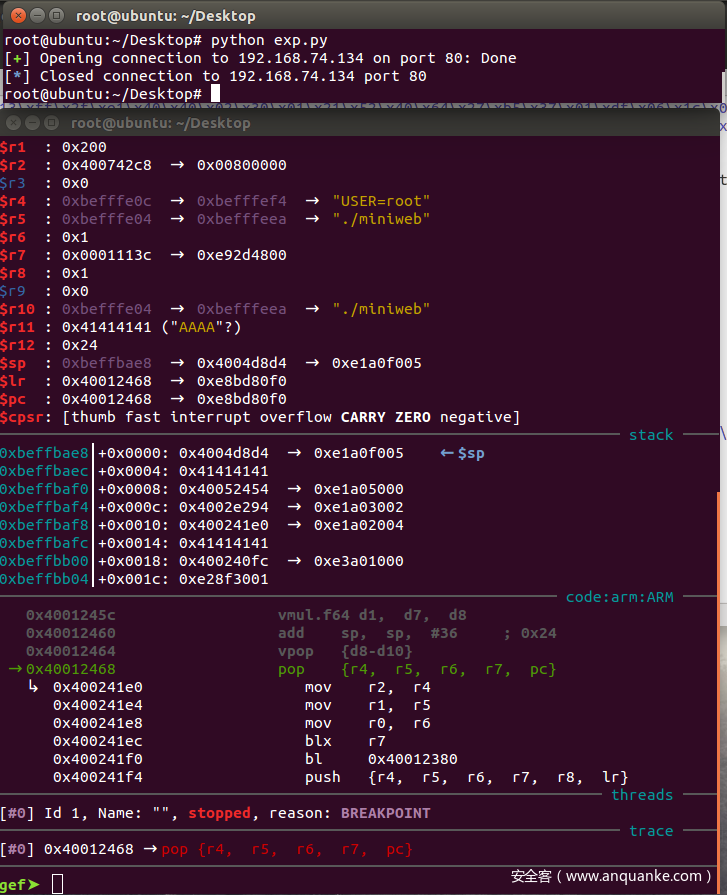
Task: Click the BREAKPOINT reason text
Action: pos(385,813)
